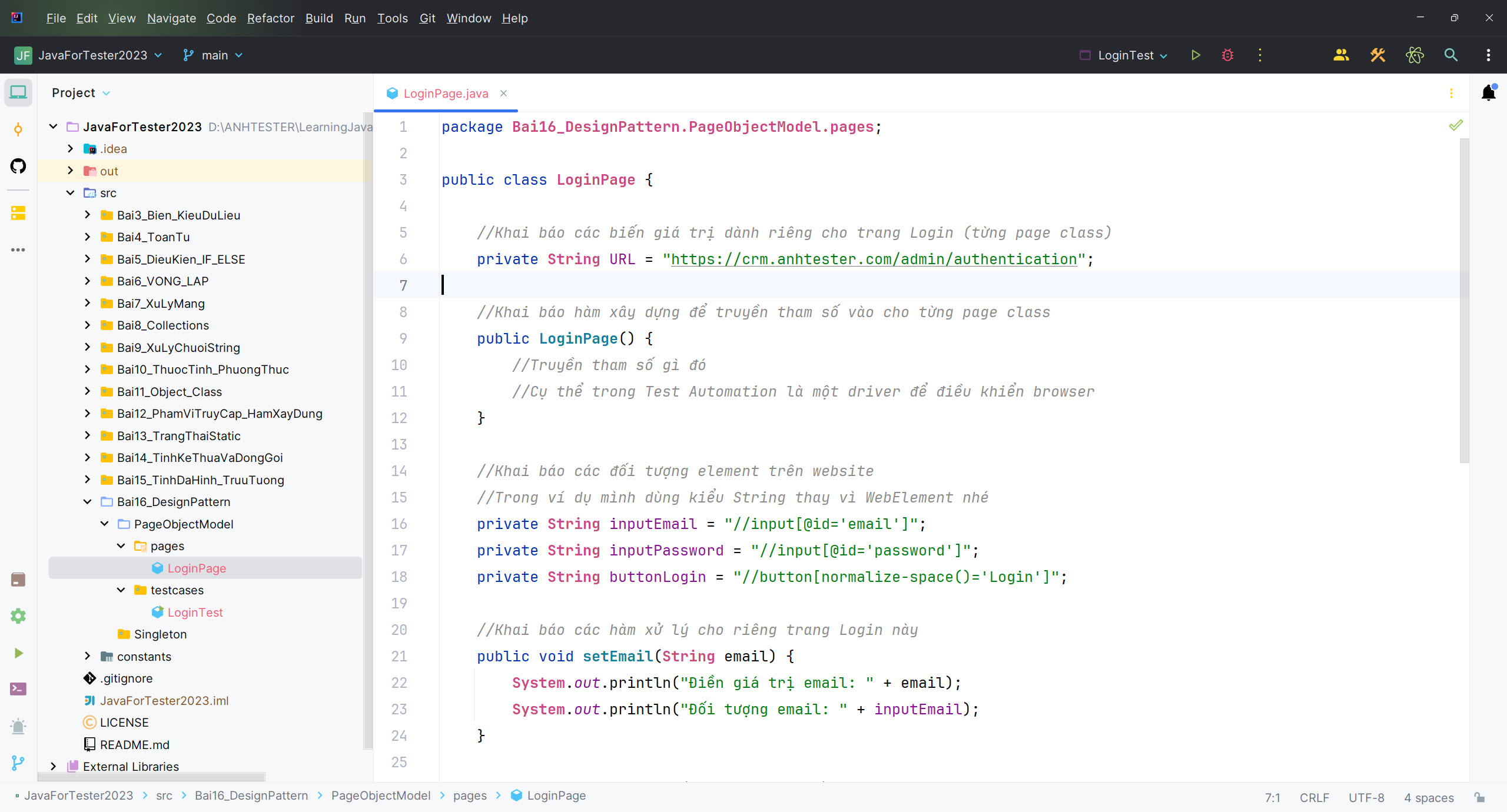The image size is (1507, 812).
Task: Expand the .idea folder
Action: pyautogui.click(x=70, y=149)
